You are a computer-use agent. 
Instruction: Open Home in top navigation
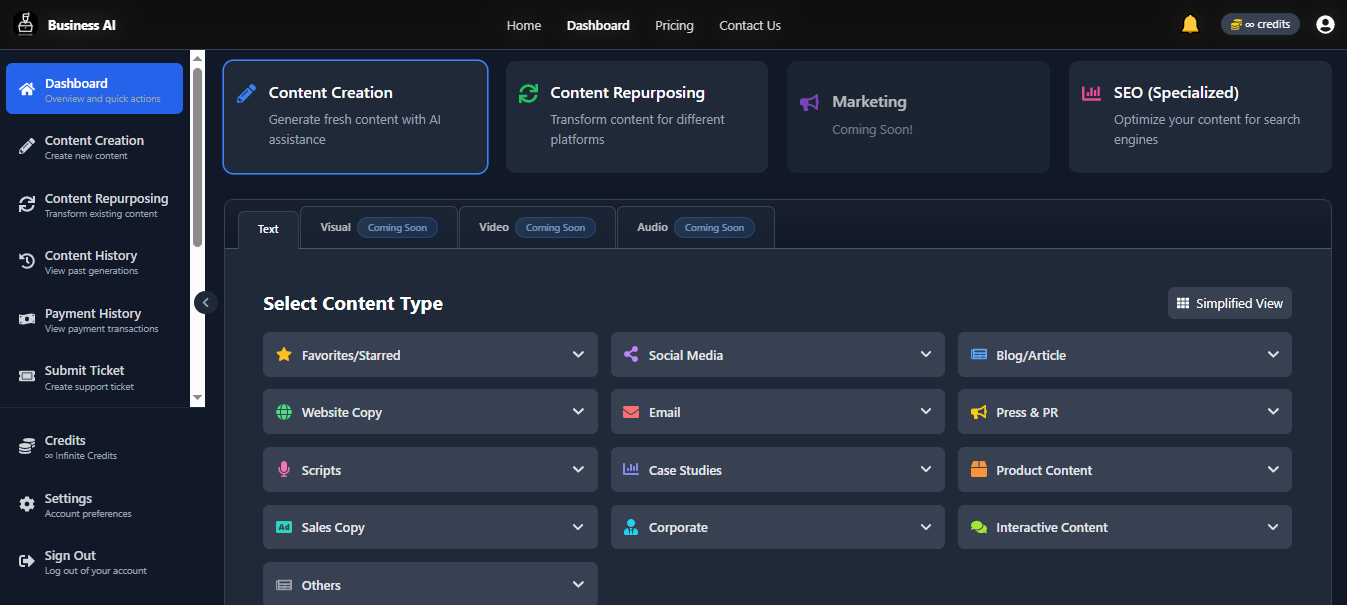click(524, 25)
